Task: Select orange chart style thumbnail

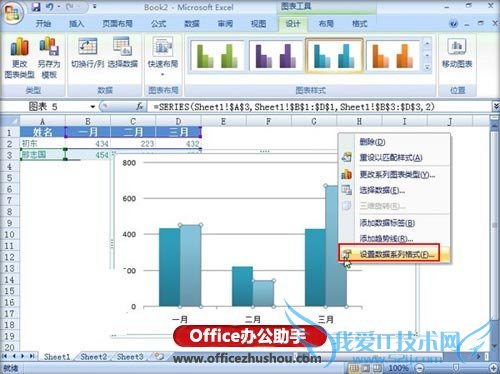Action: point(392,56)
